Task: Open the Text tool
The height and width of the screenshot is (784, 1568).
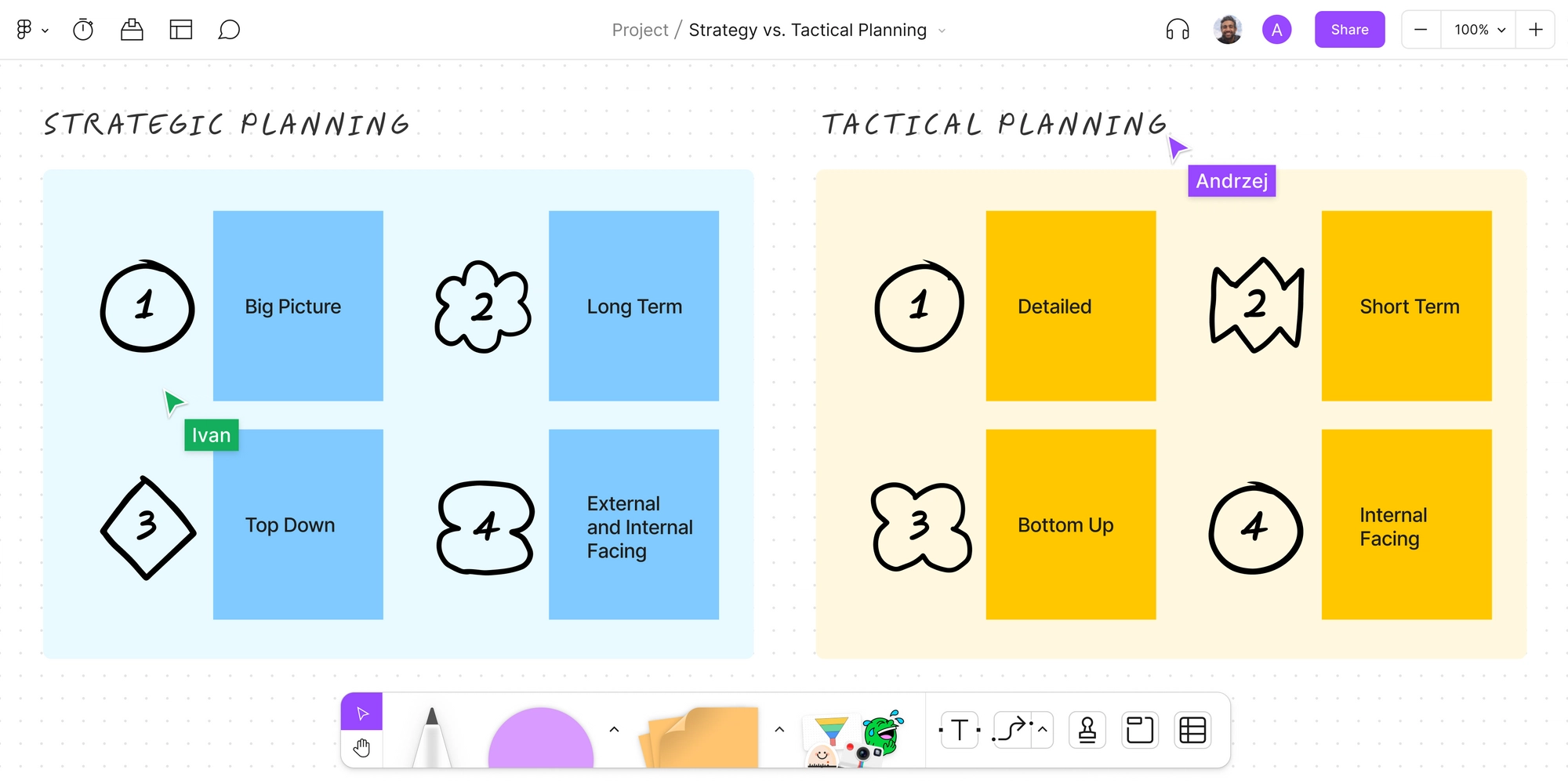Action: tap(958, 729)
